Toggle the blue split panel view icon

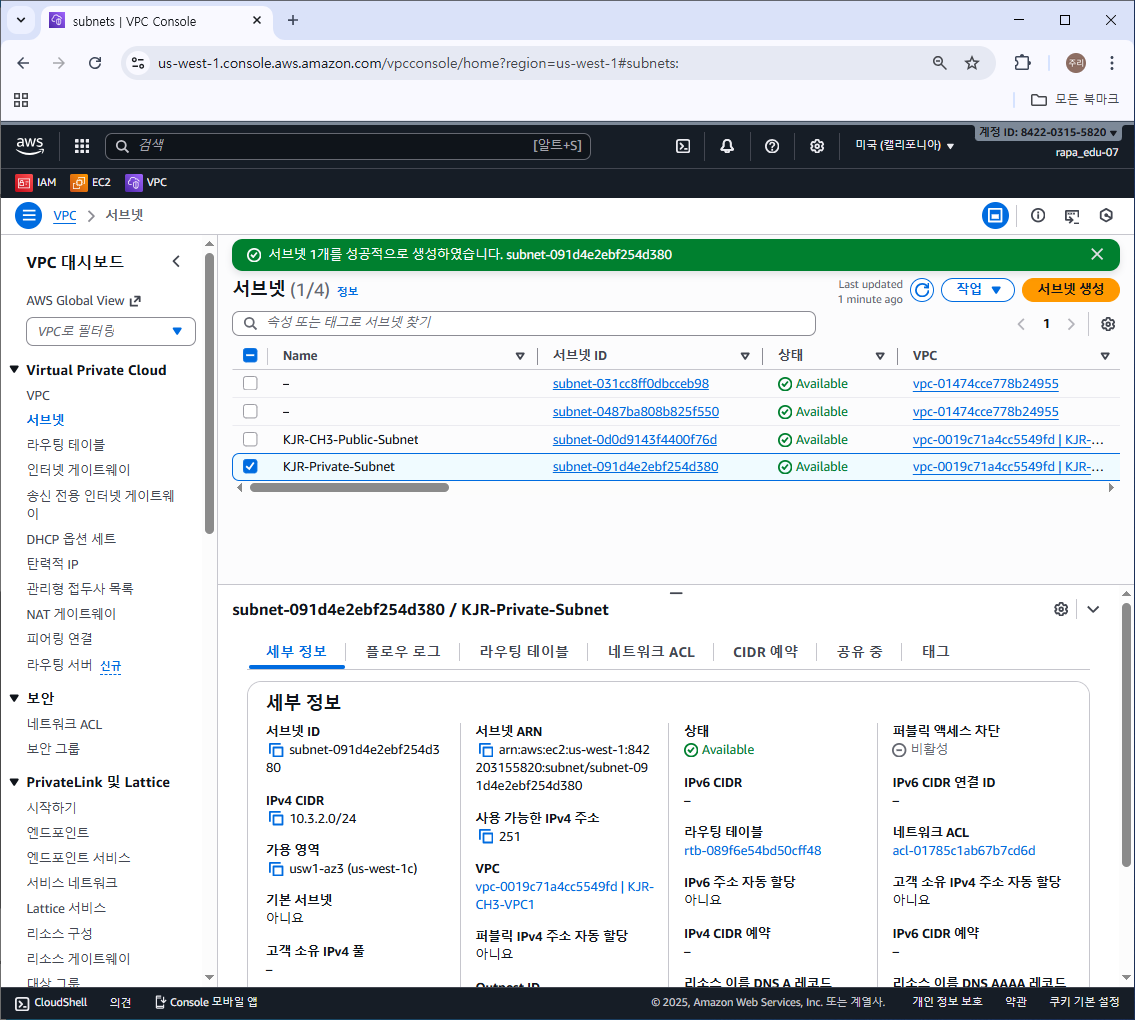coord(995,215)
